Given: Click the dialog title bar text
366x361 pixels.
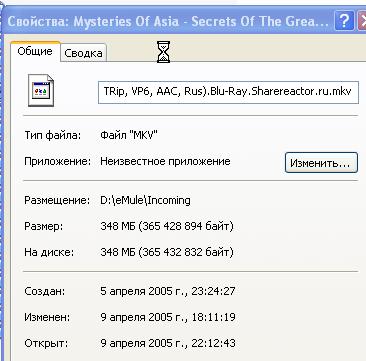Looking at the screenshot, I should click(x=168, y=22).
